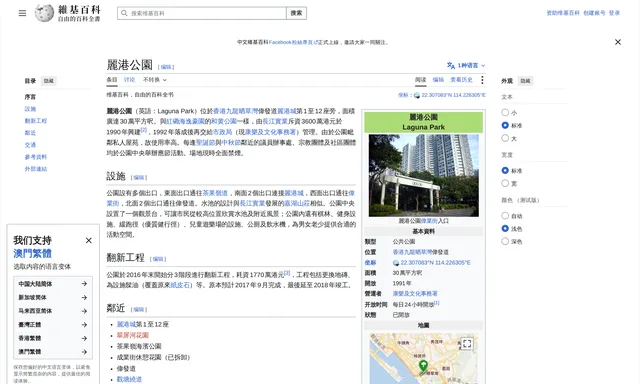The image size is (640, 384).
Task: Hide the 外观 appearance panel
Action: tap(525, 81)
